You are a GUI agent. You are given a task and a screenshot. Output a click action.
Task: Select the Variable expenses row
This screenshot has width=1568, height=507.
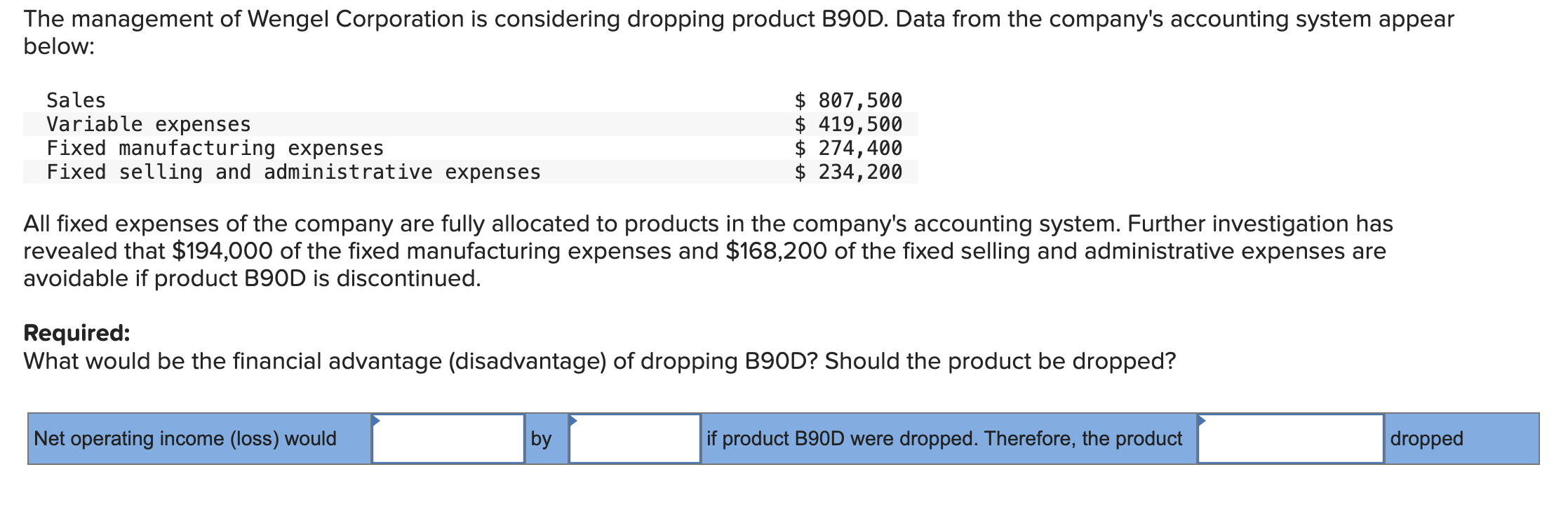(x=147, y=124)
